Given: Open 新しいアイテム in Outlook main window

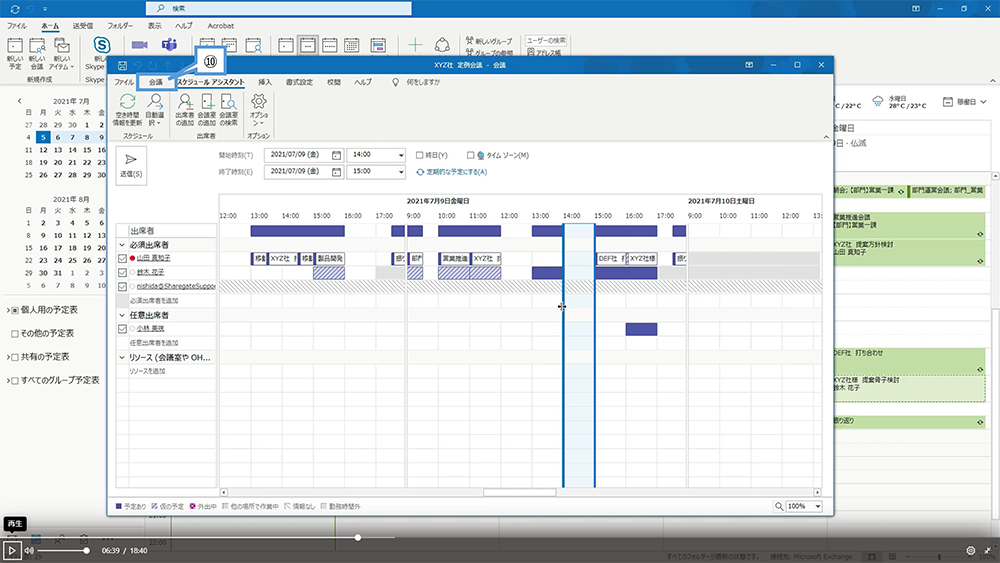Looking at the screenshot, I should point(61,54).
